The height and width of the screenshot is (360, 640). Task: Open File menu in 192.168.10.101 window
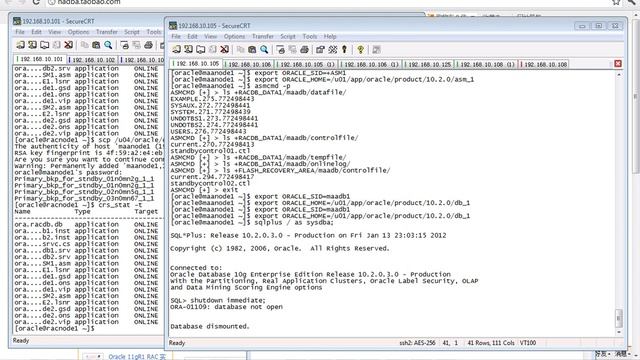pyautogui.click(x=20, y=32)
